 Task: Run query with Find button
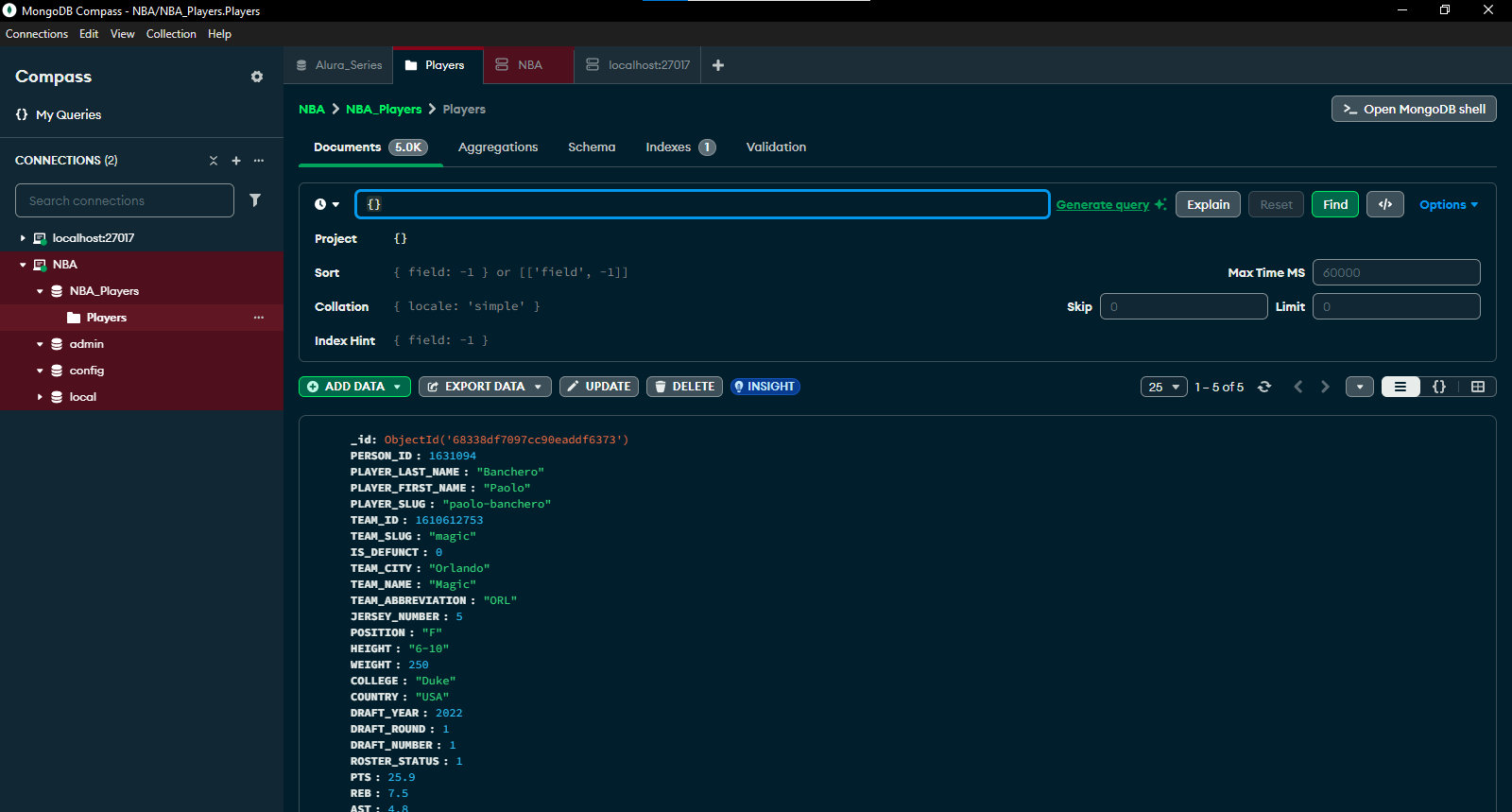(1335, 204)
